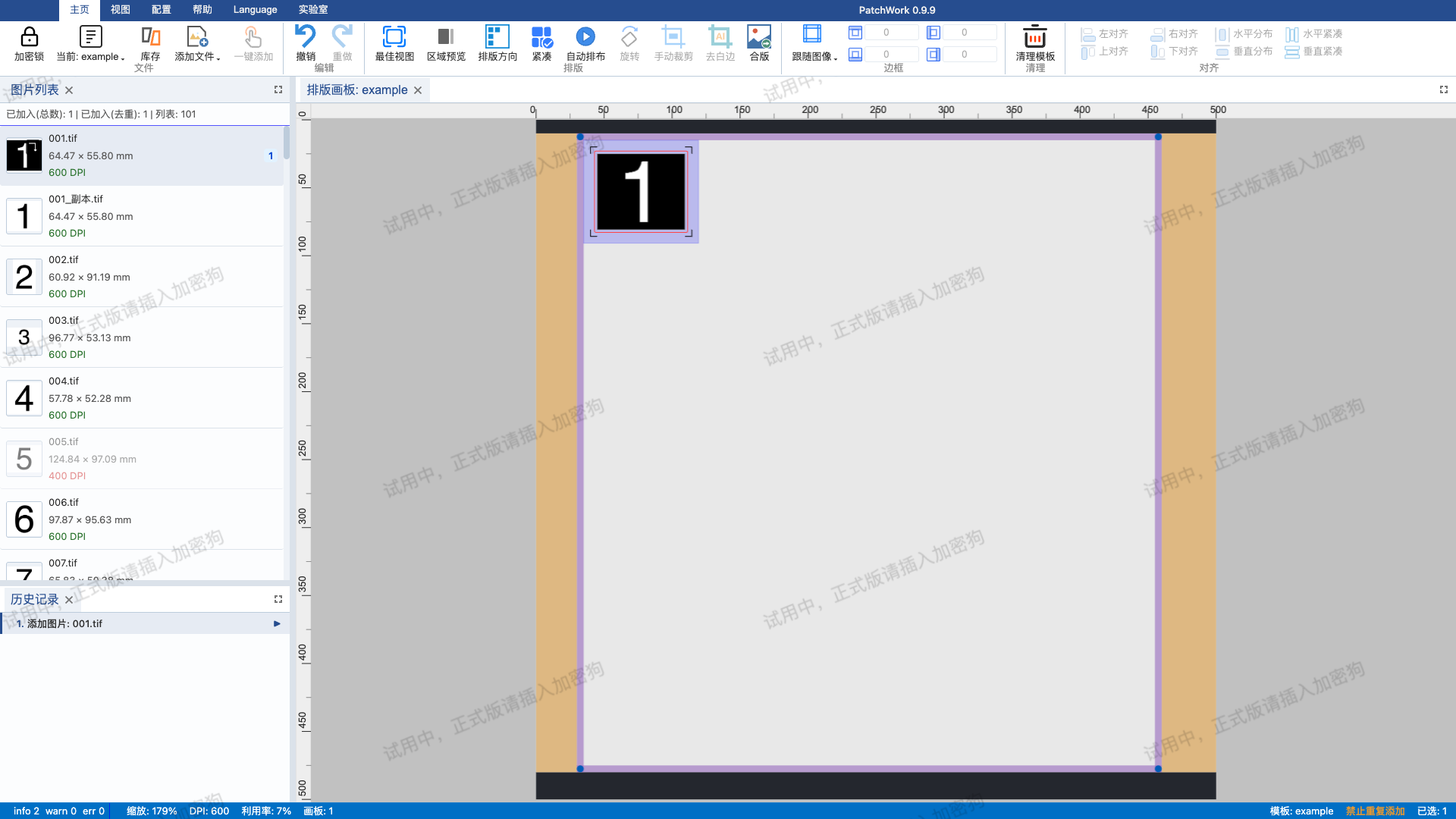This screenshot has height=819, width=1456.
Task: Click the history entry play arrow
Action: click(x=277, y=623)
